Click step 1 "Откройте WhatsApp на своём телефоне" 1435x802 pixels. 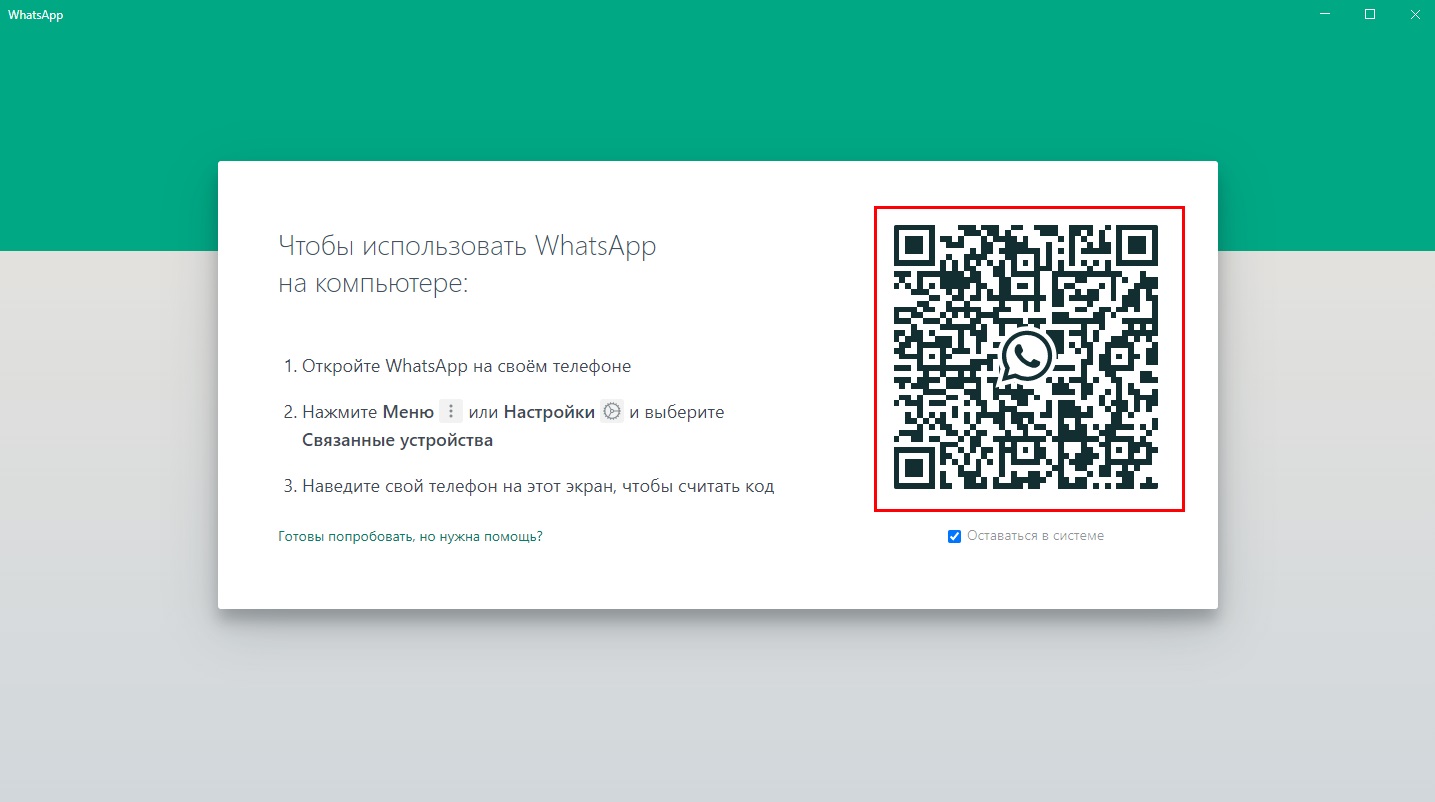click(x=466, y=366)
